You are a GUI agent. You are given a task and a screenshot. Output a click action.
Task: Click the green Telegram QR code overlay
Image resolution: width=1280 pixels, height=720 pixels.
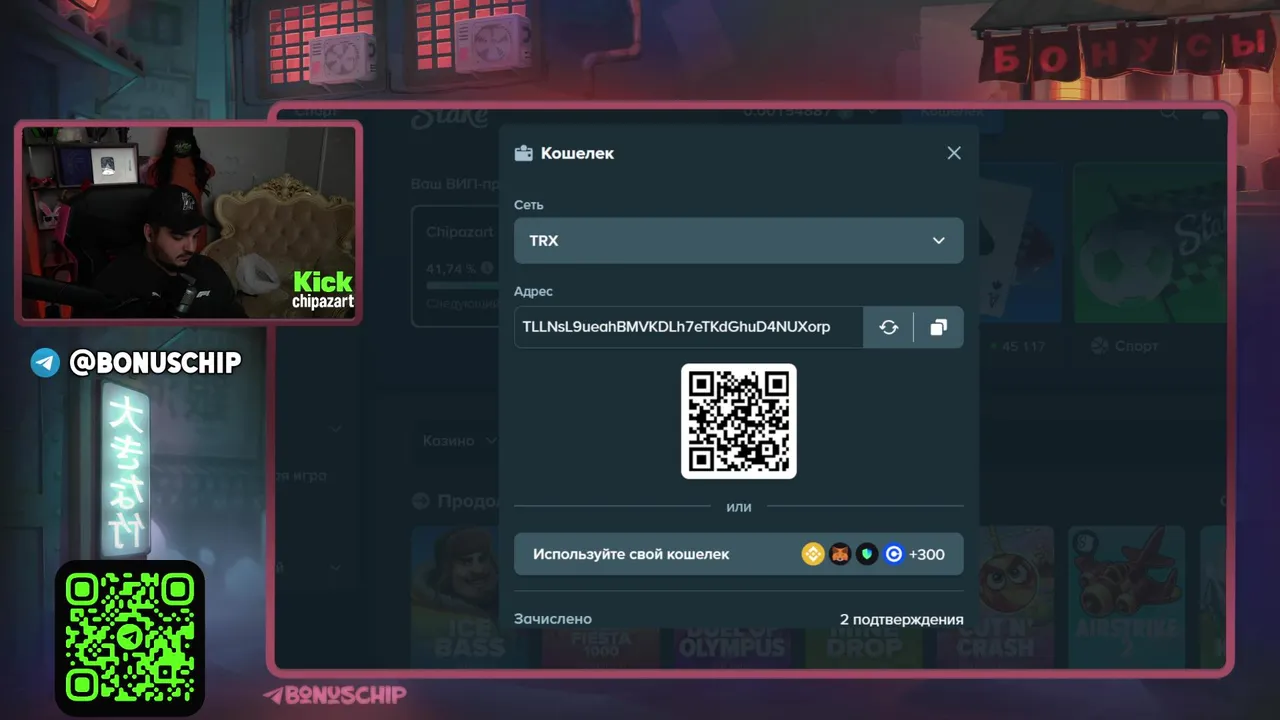pyautogui.click(x=130, y=638)
